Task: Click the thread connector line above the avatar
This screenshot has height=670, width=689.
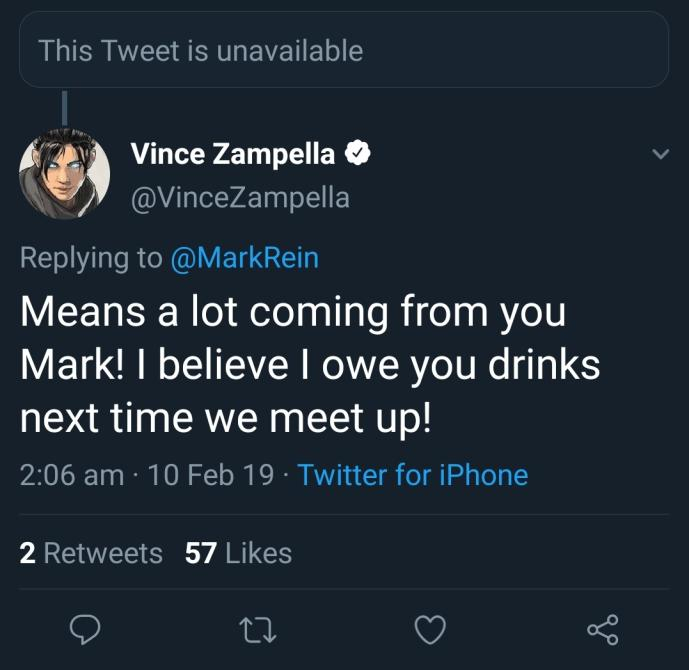Action: pyautogui.click(x=65, y=108)
